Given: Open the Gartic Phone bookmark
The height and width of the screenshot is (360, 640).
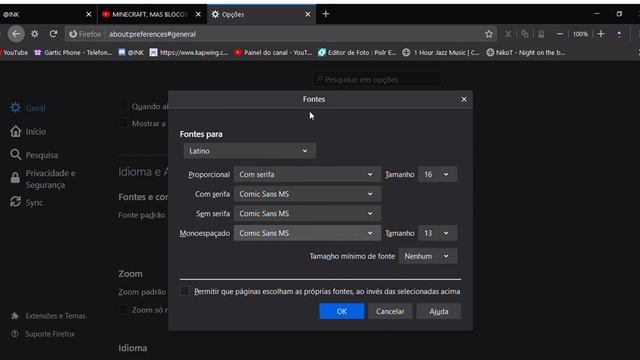Looking at the screenshot, I should (73, 53).
